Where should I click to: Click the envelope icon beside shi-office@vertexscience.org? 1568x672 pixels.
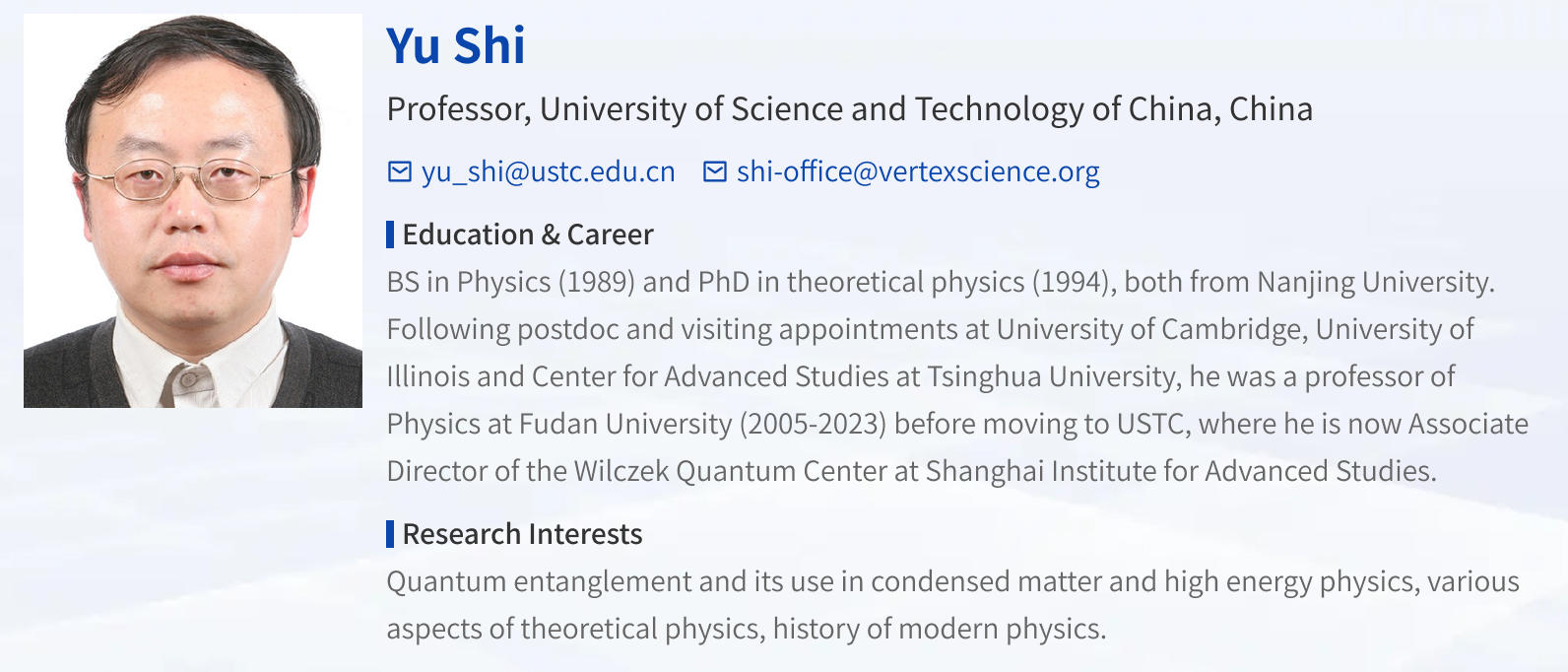click(x=714, y=171)
